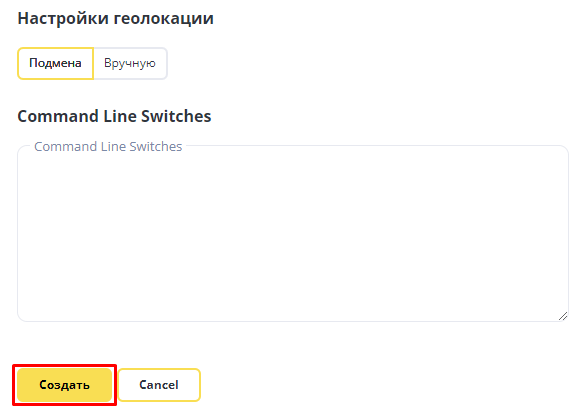
Task: Dismiss the form using Cancel
Action: [159, 385]
